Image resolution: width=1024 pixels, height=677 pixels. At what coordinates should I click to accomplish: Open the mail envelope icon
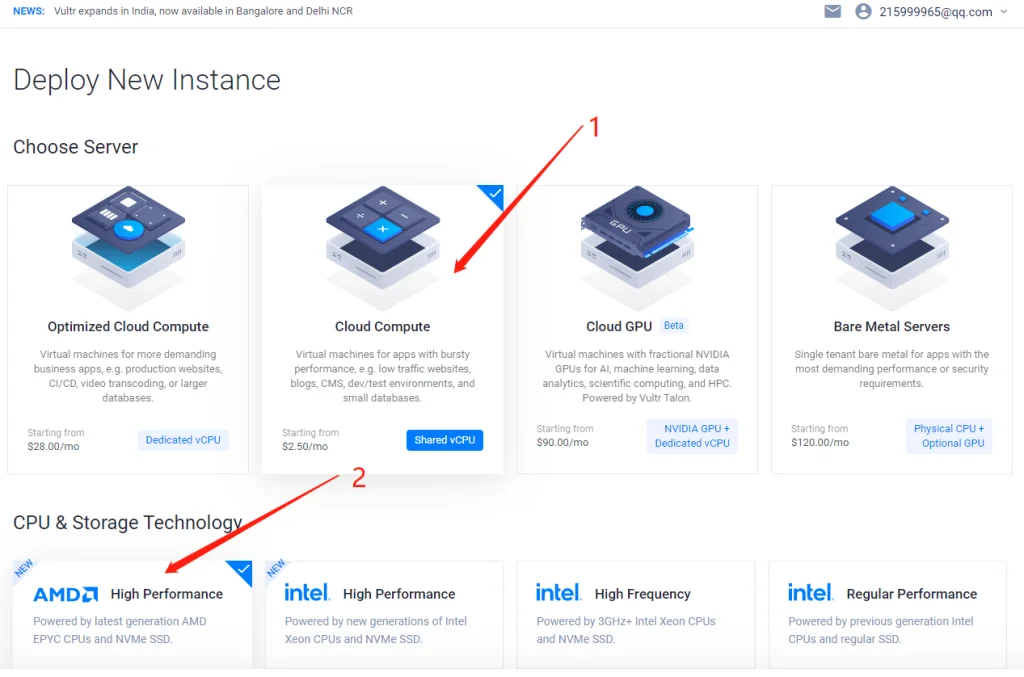832,11
